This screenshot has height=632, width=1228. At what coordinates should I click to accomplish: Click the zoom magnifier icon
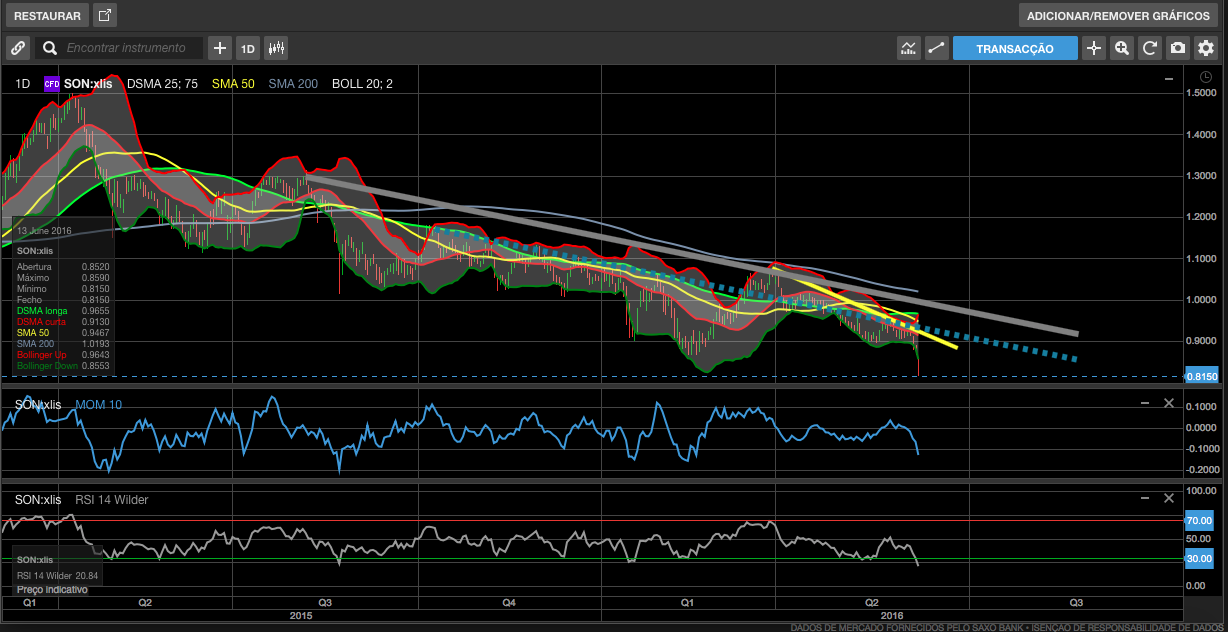coord(1122,48)
